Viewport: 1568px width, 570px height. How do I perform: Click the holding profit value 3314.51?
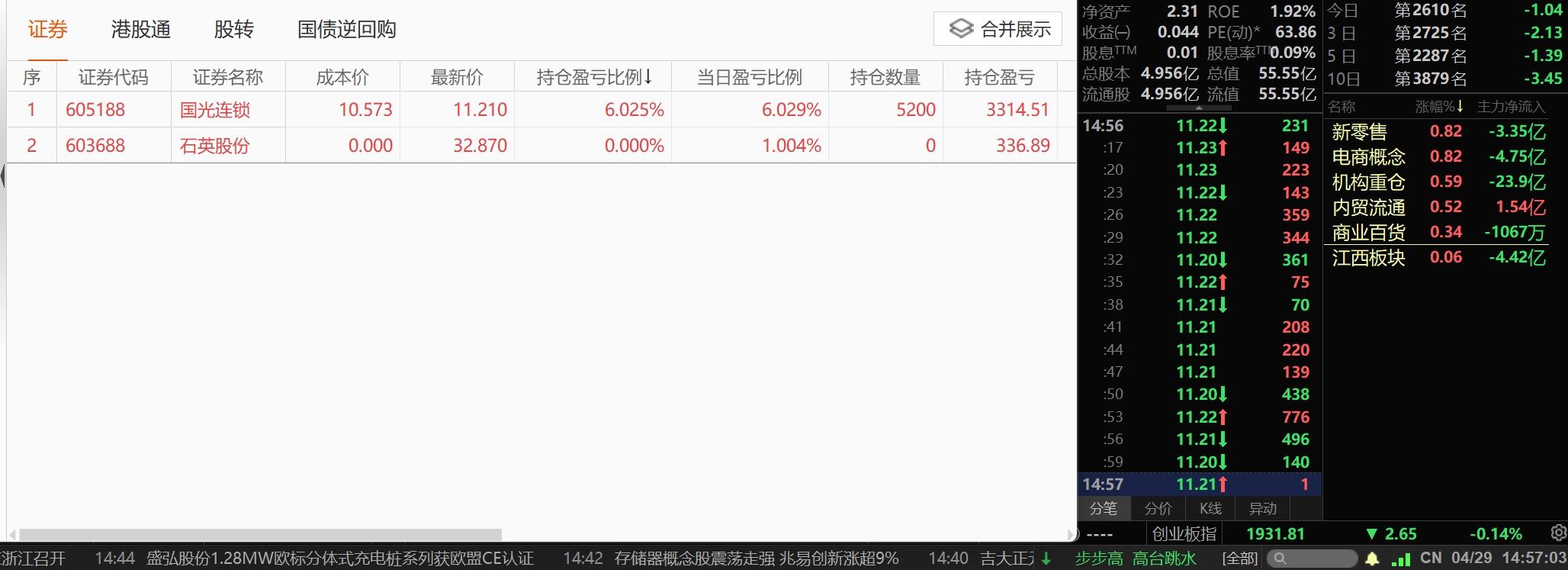1018,110
